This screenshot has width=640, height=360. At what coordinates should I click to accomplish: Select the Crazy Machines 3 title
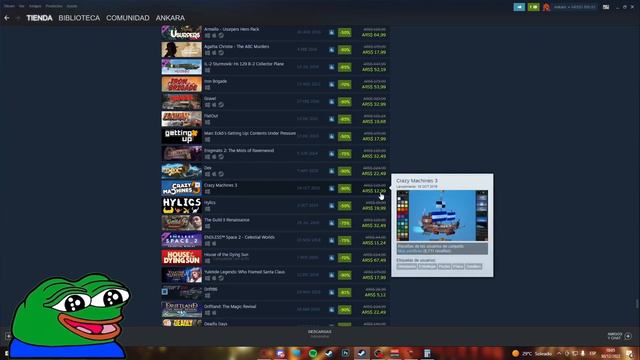220,185
